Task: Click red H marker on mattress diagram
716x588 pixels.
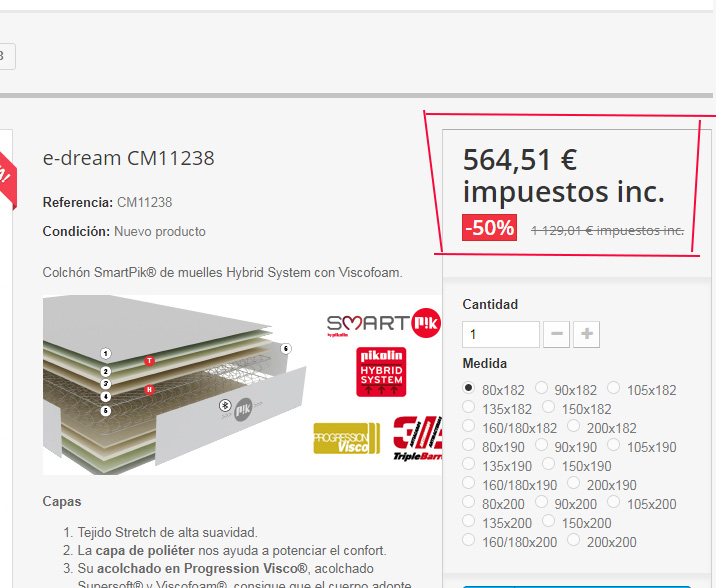Action: pyautogui.click(x=149, y=390)
